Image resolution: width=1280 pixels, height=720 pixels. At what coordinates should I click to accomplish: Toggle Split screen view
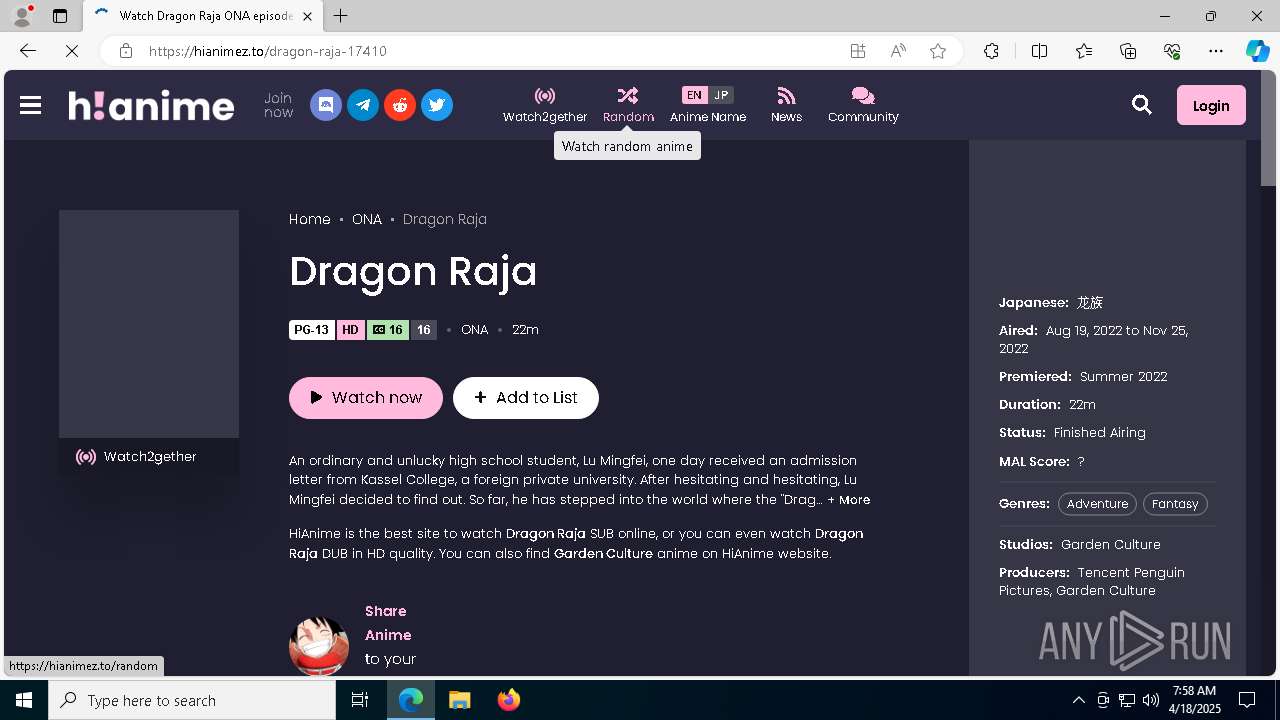pyautogui.click(x=1039, y=51)
